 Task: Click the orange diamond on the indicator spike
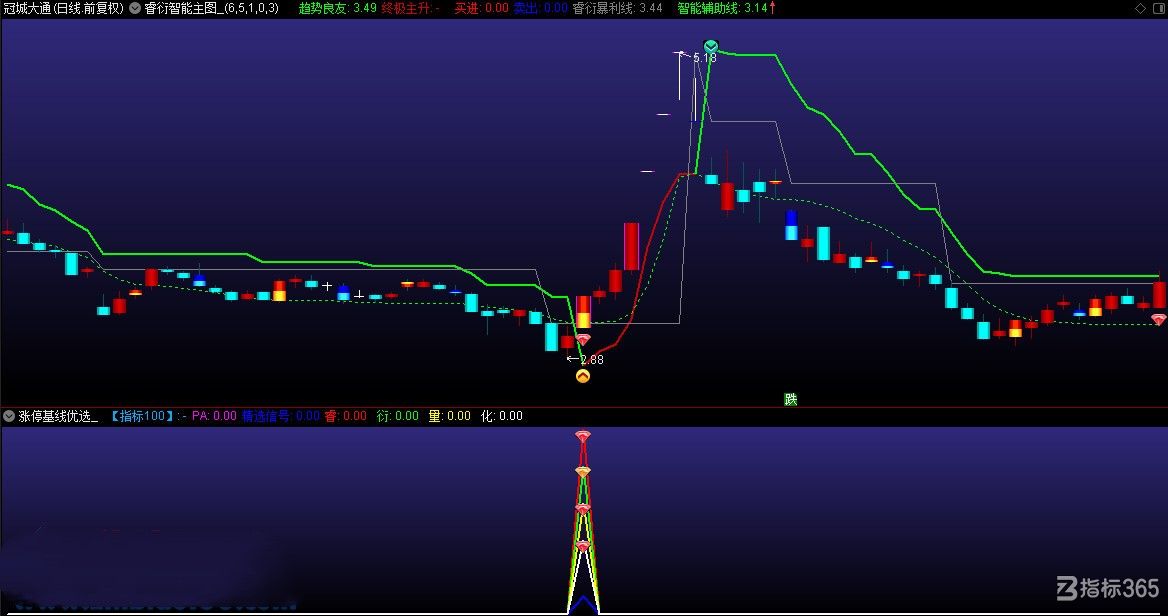point(583,471)
